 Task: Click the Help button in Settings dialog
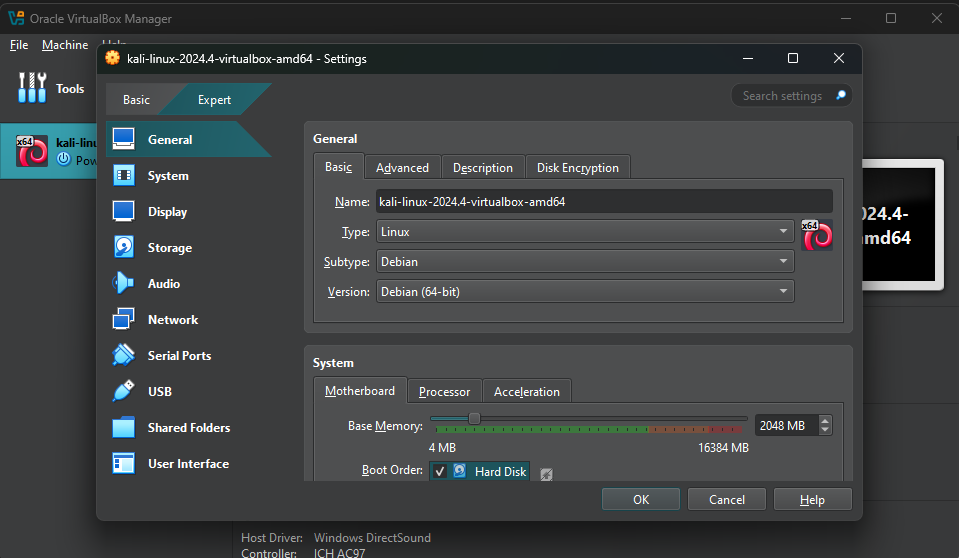click(x=812, y=499)
